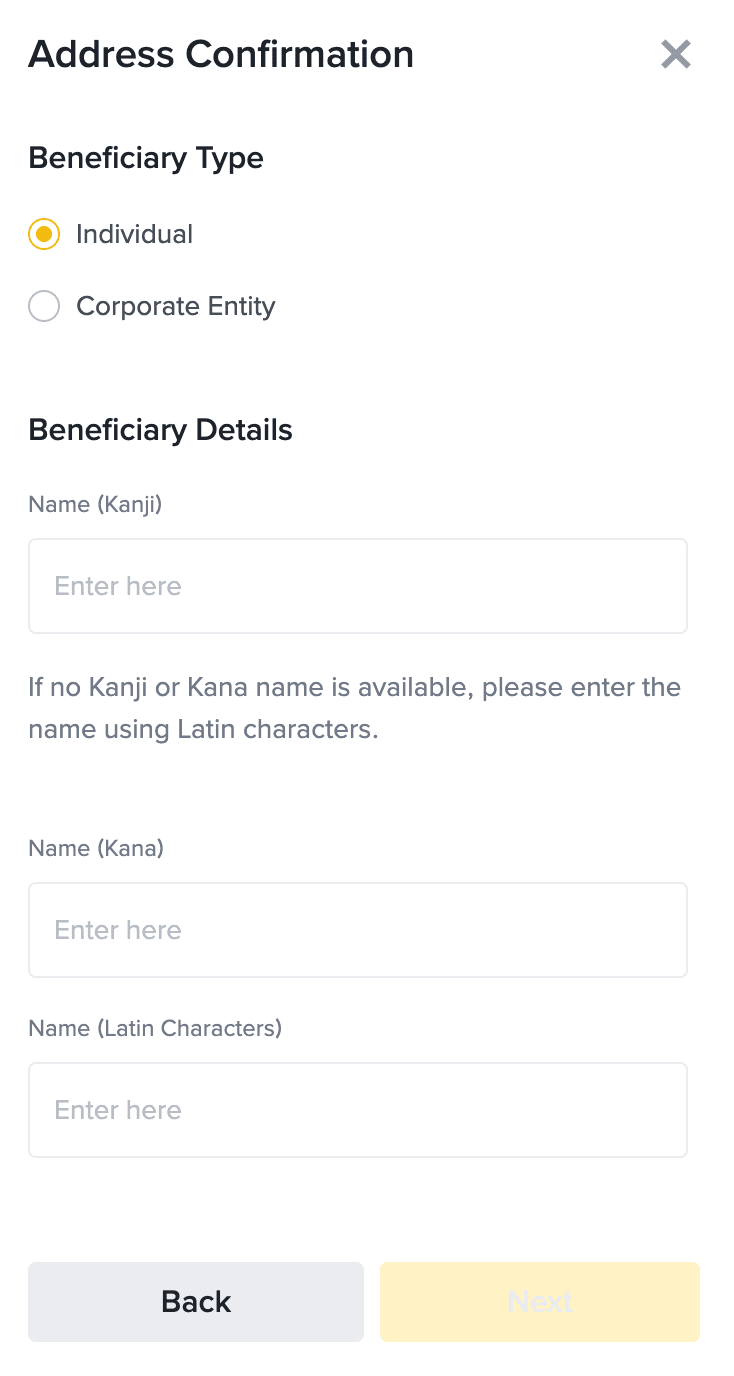Click the "Address Confirmation" dialog title
Screen dimensions: 734x1376
point(221,54)
